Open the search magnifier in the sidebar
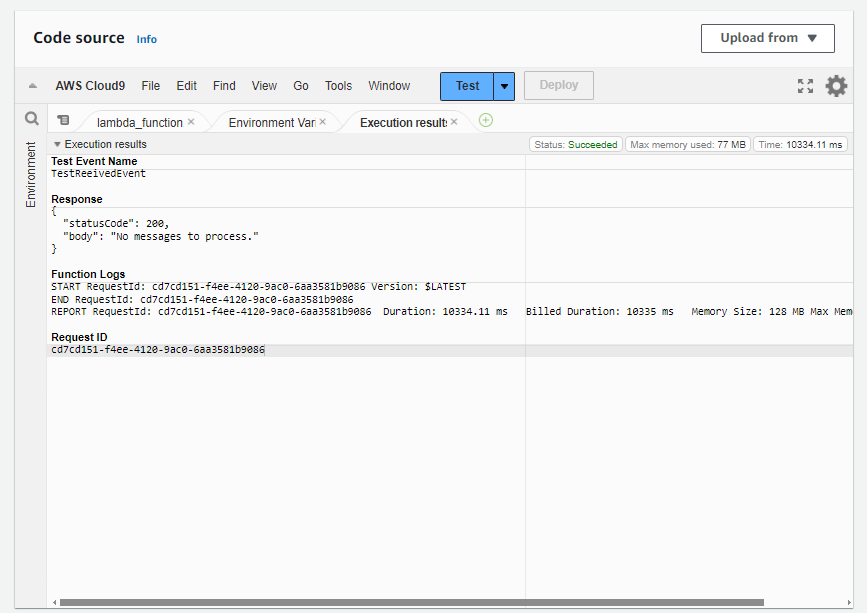This screenshot has height=613, width=867. click(x=31, y=118)
